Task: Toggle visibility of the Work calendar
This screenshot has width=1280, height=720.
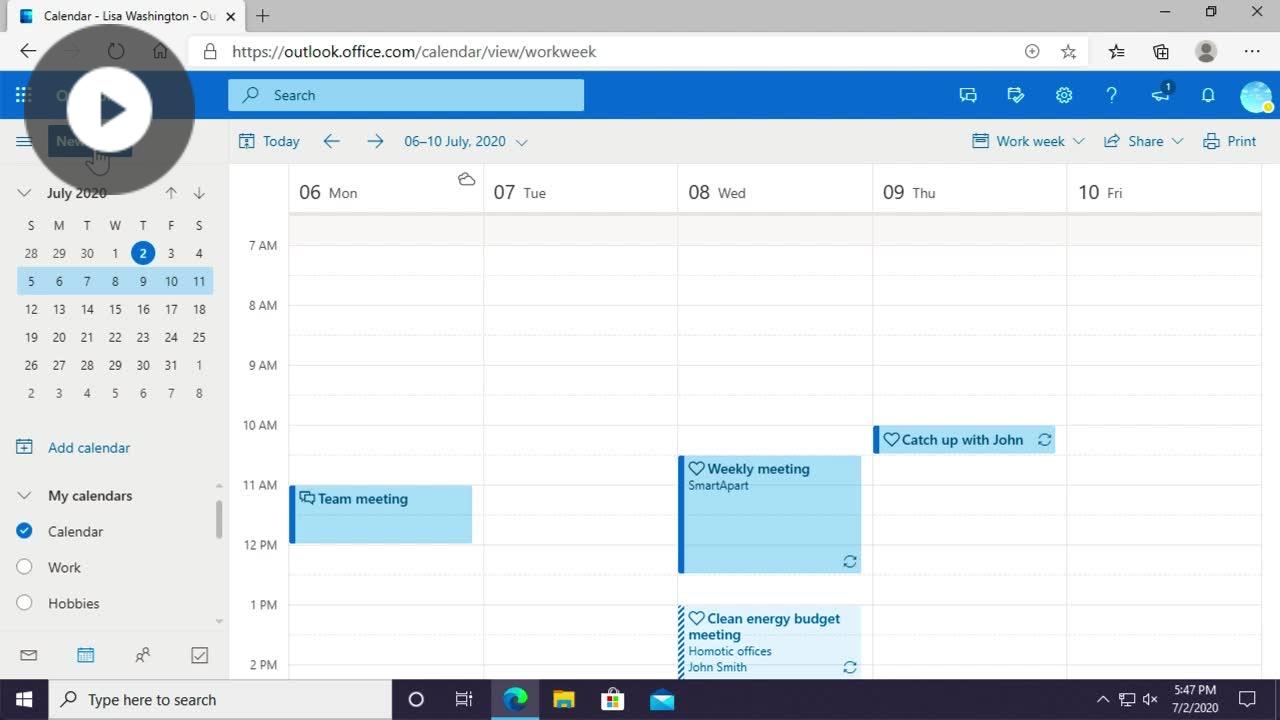Action: coord(24,567)
